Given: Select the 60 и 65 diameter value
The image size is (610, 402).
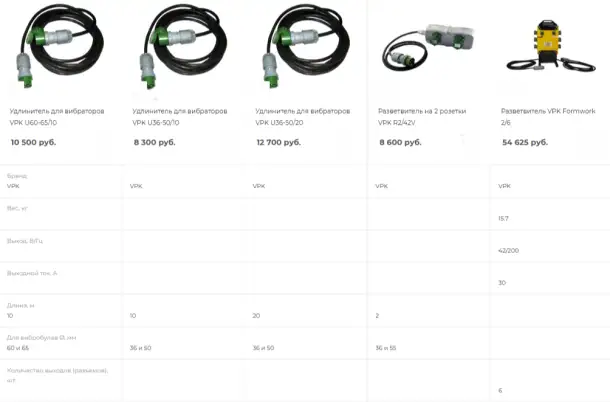Looking at the screenshot, I should click(x=18, y=348).
